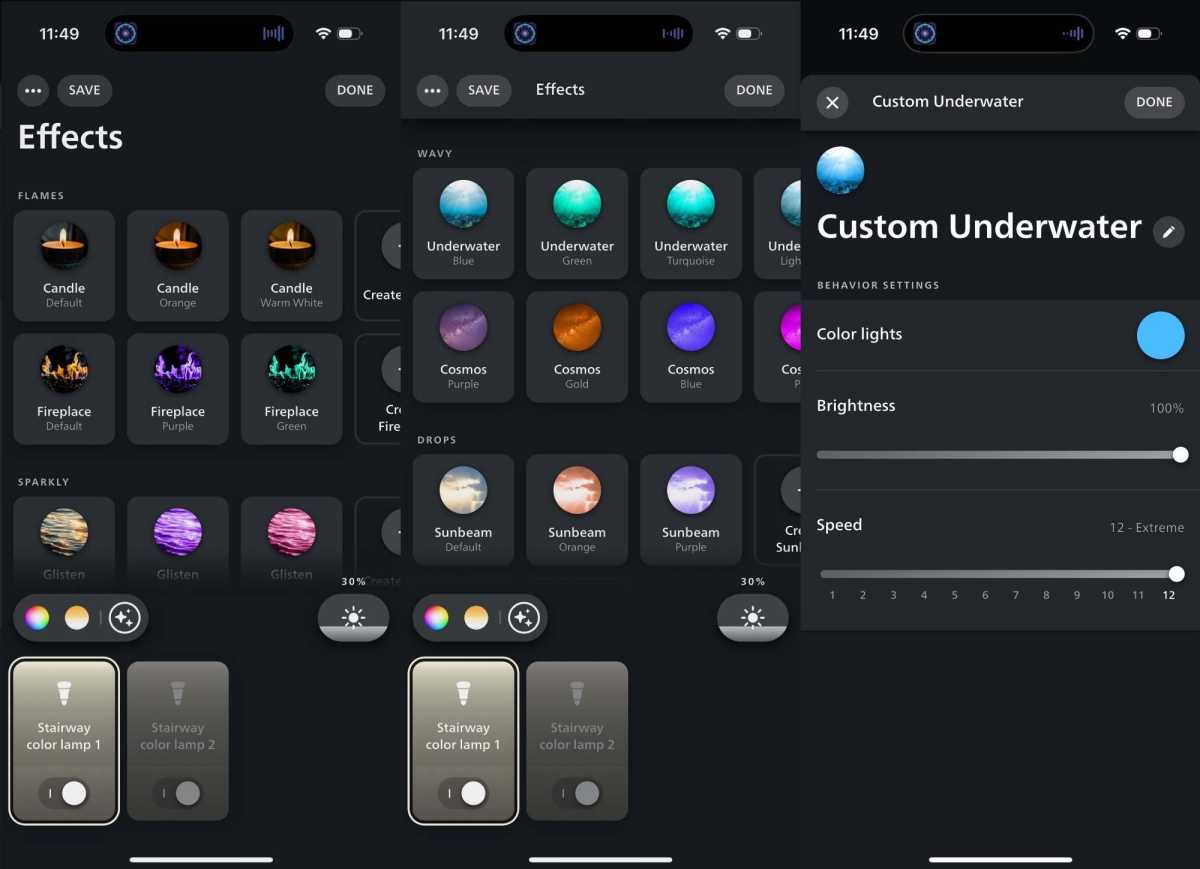1200x869 pixels.
Task: Tap sparkle effects icon on Flames screen
Action: pos(124,618)
